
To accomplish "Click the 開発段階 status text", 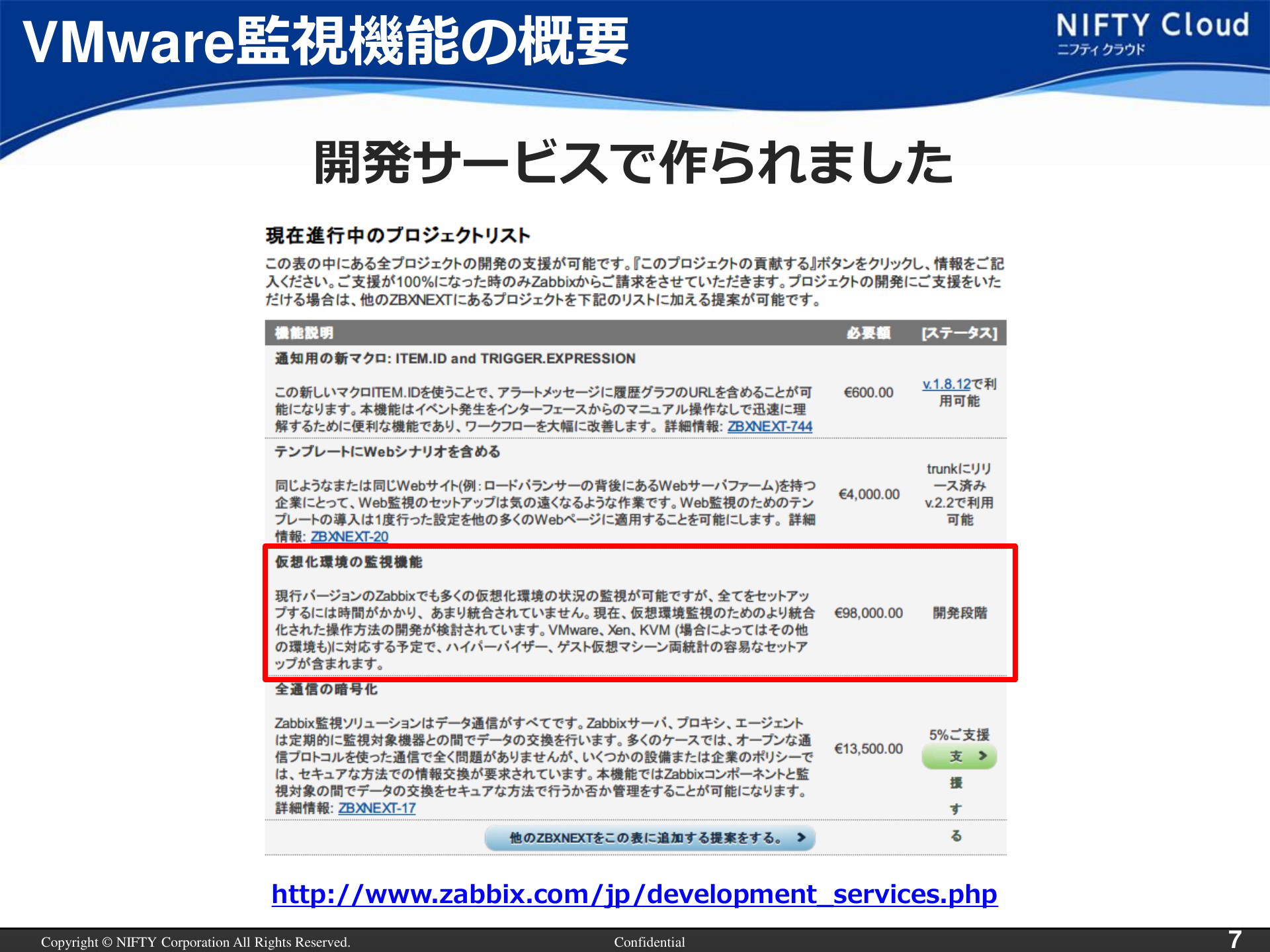I will (x=960, y=613).
